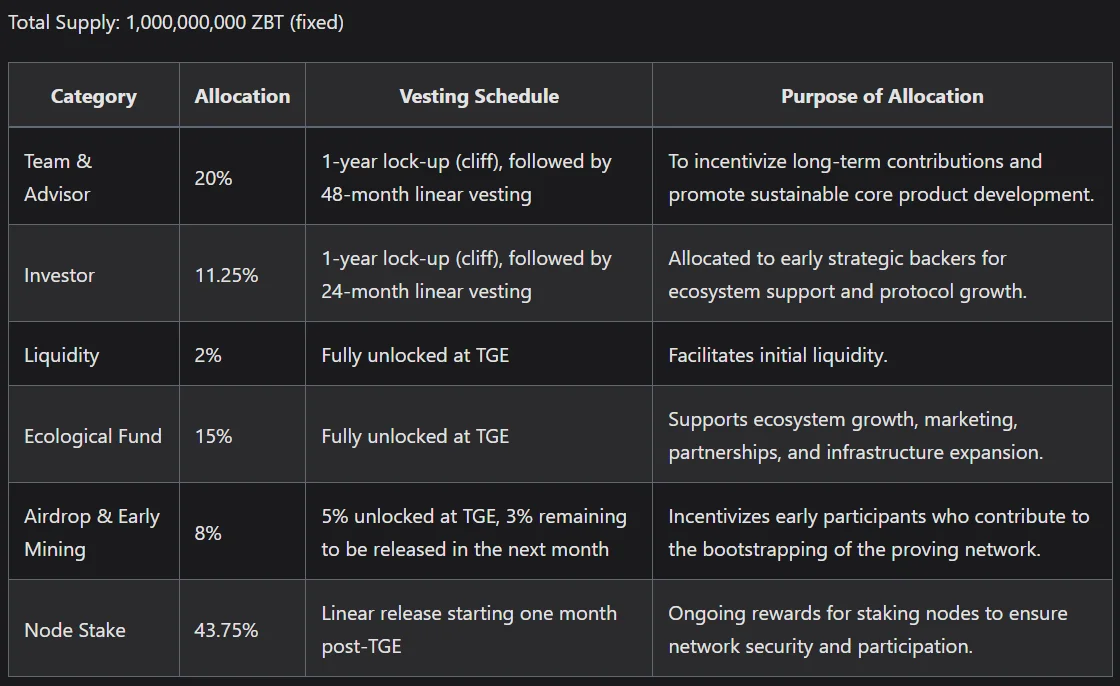Select the Investor row label
Screen dimensions: 1120x686
coord(59,275)
